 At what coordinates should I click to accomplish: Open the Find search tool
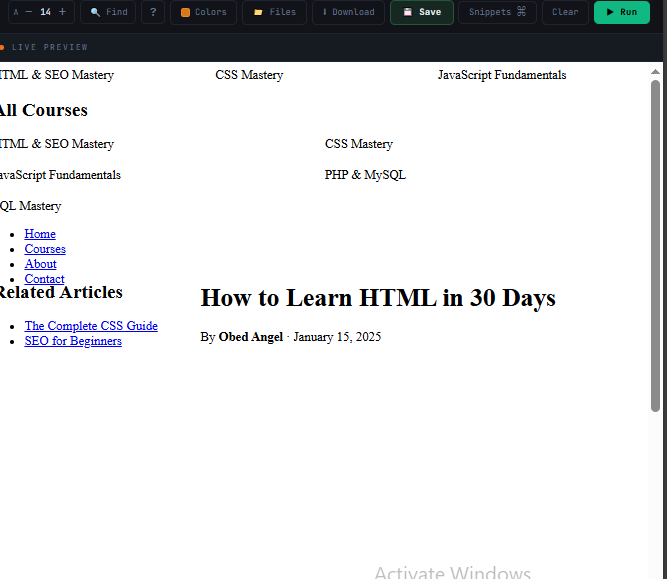tap(108, 12)
